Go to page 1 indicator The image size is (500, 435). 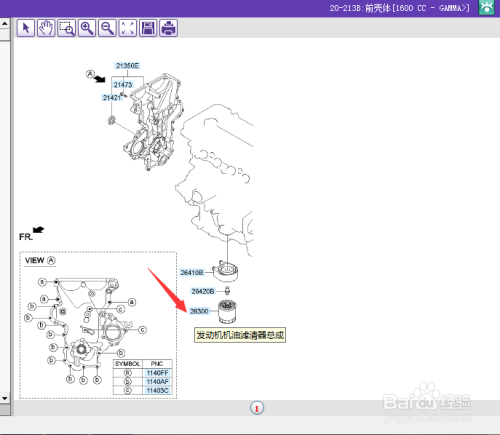click(257, 408)
